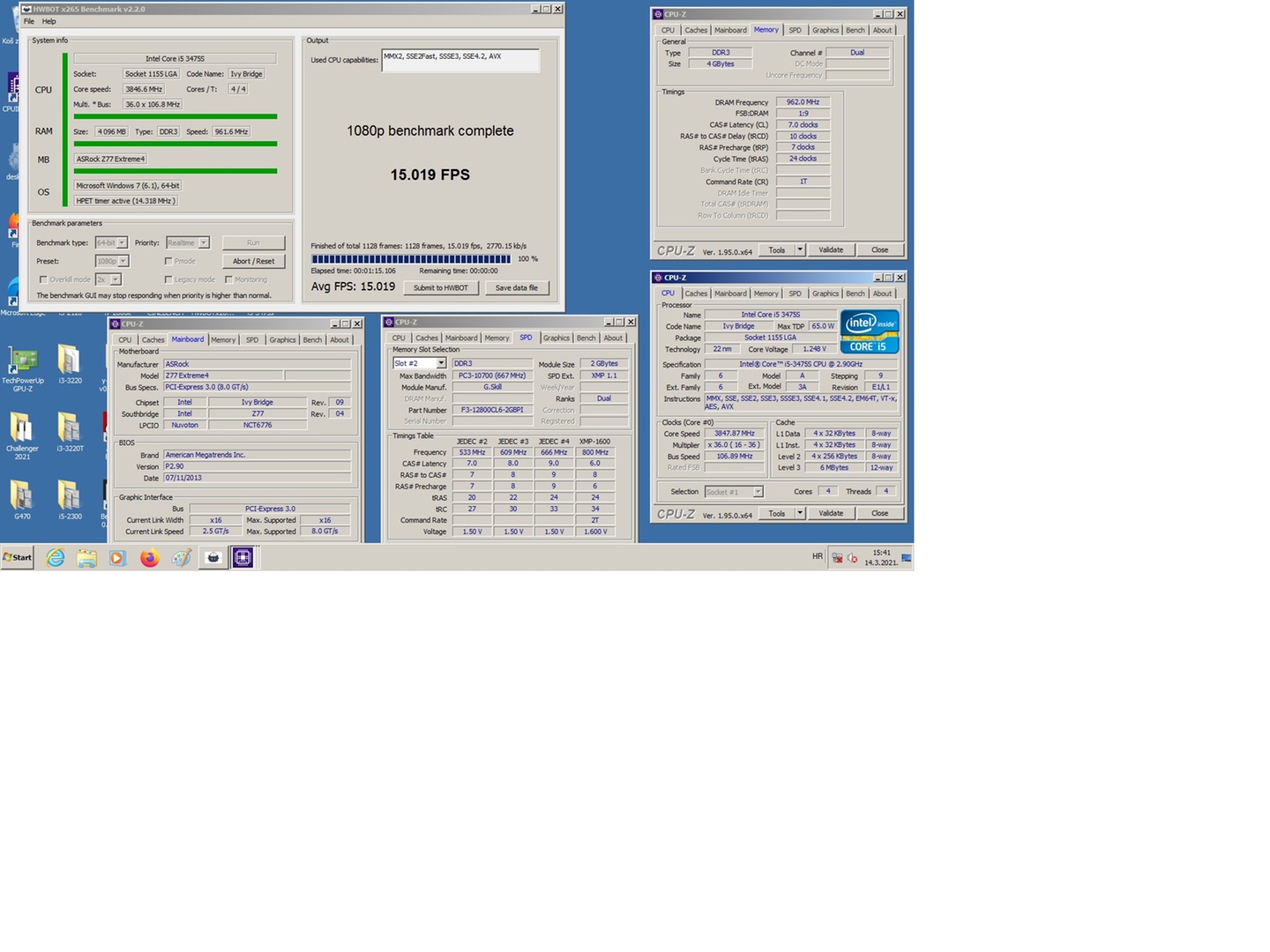Viewport: 1270px width, 952px height.
Task: Open the File menu in HWBOT
Action: pos(29,21)
